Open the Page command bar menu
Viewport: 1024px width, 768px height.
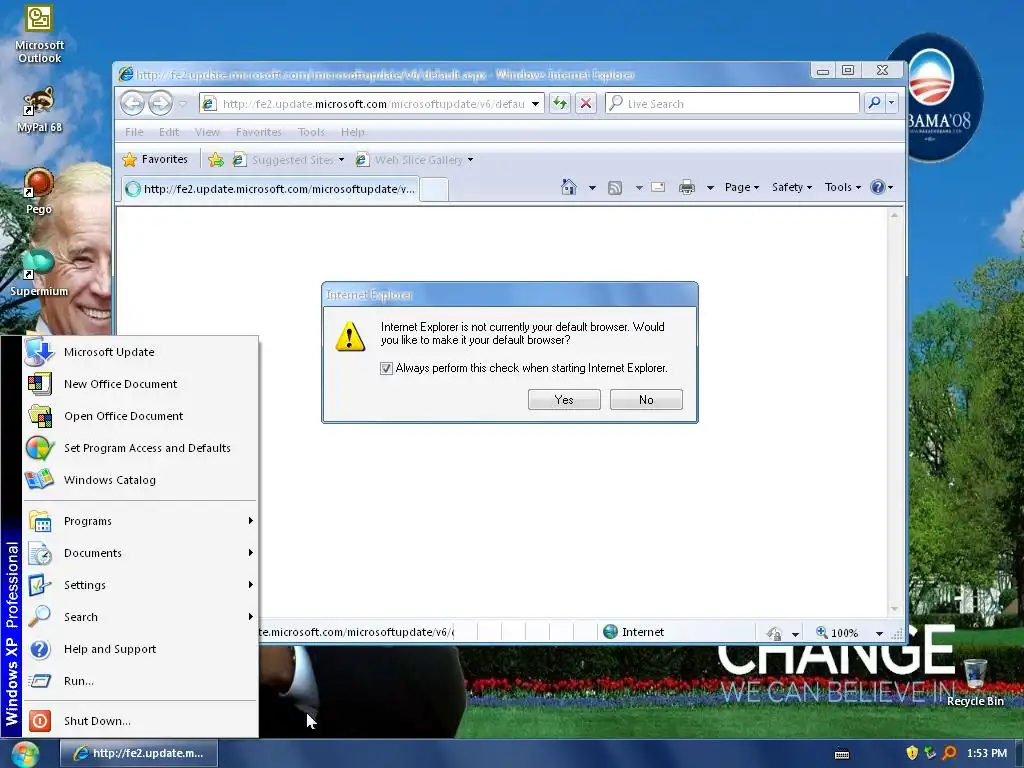[x=742, y=187]
